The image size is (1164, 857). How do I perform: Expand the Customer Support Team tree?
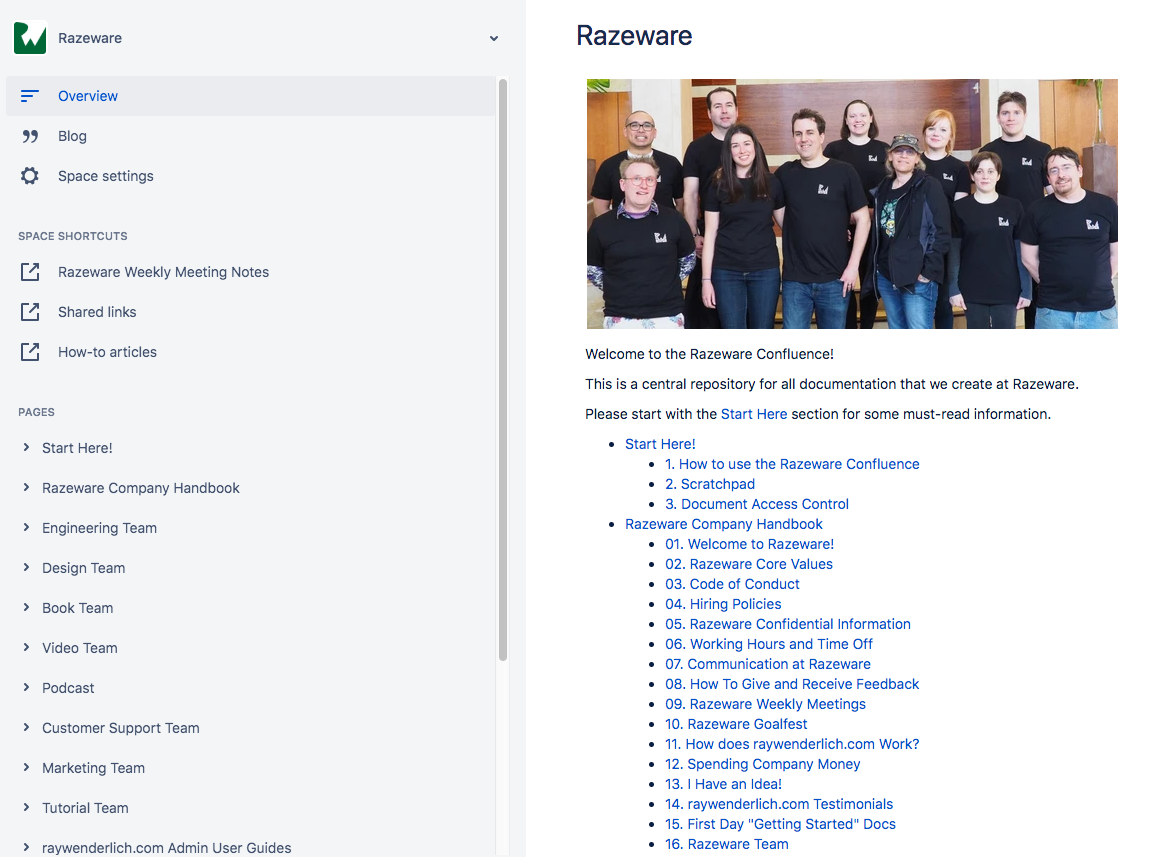point(26,727)
